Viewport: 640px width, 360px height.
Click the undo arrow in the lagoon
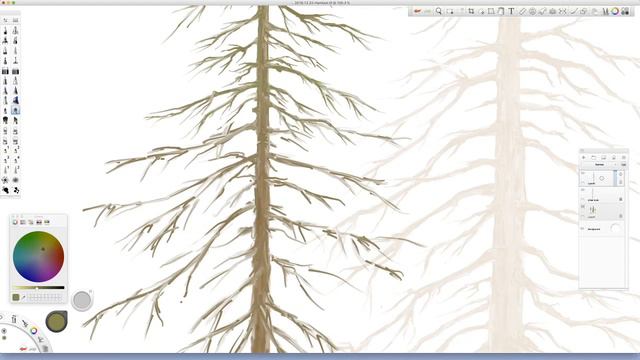tap(24, 349)
